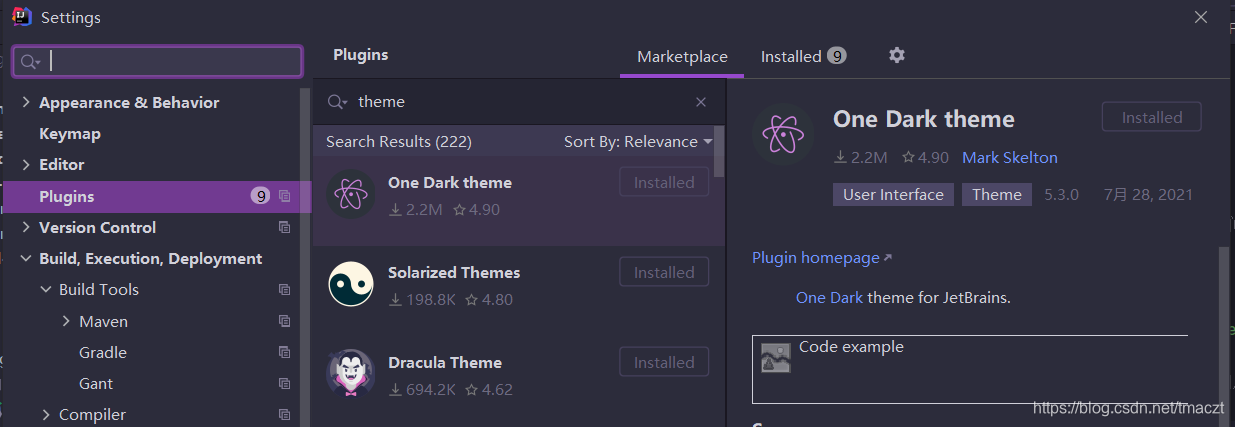This screenshot has width=1235, height=427.
Task: Expand Appearance & Behavior section
Action: click(25, 103)
